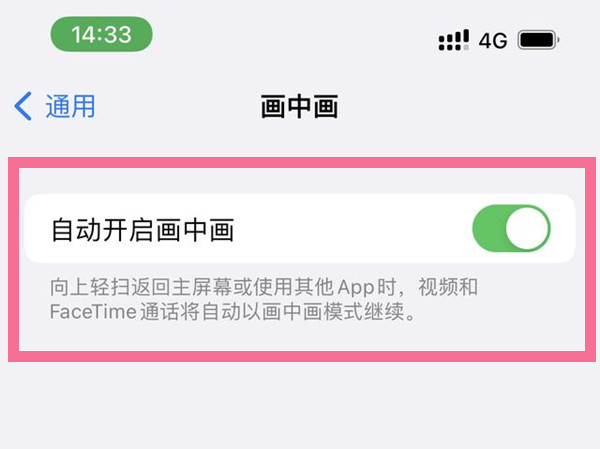Select the 自动开启画中画 label text
This screenshot has height=449, width=600.
coord(142,230)
